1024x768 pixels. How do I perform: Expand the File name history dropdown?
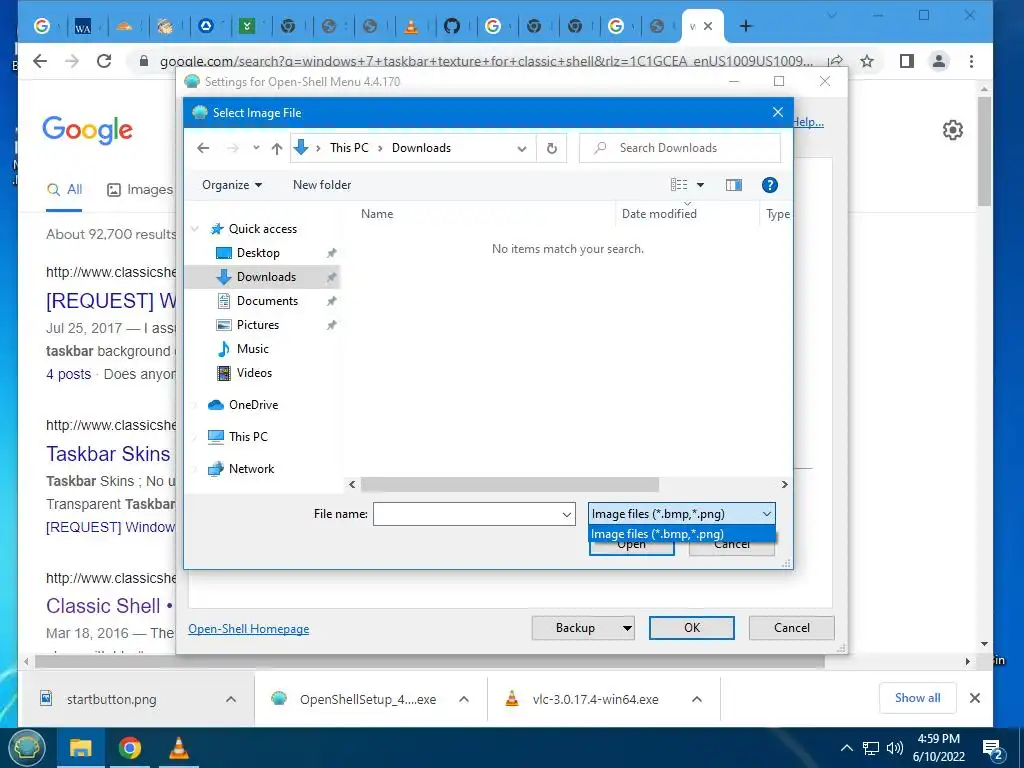(567, 515)
